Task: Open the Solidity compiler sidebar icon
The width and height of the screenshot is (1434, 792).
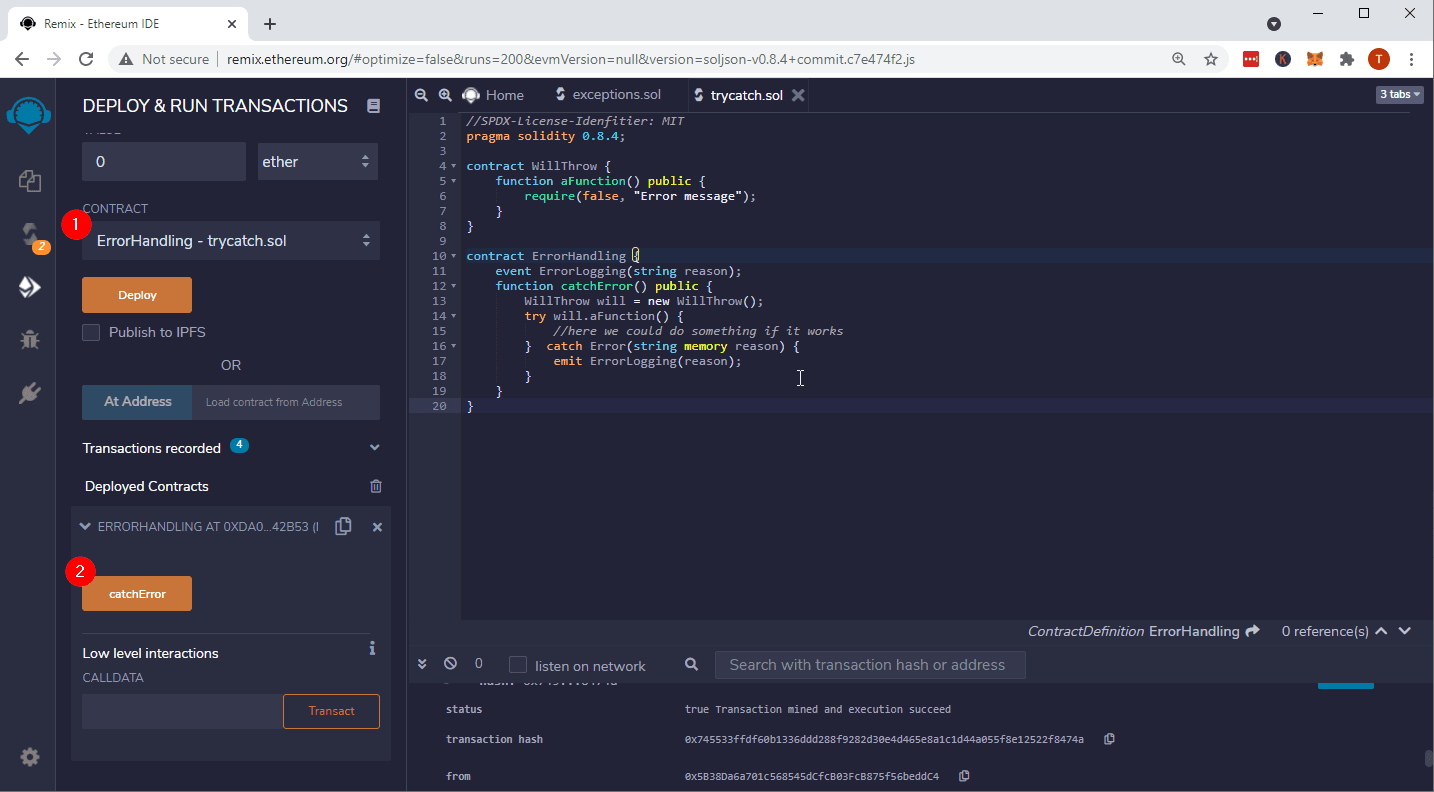Action: pyautogui.click(x=29, y=236)
